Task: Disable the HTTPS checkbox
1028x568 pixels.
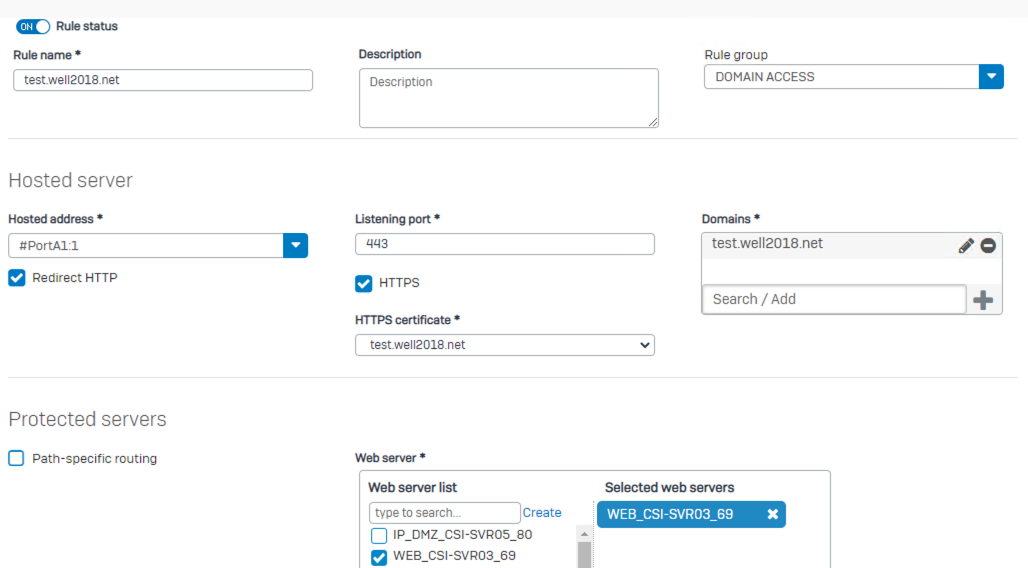Action: point(364,283)
